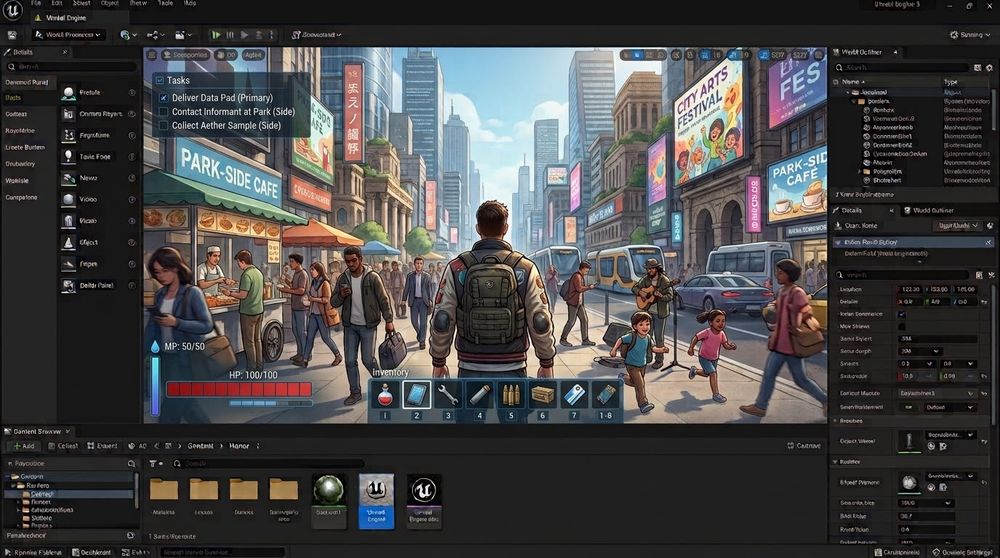
Task: Select the keycard inventory slot 7
Action: [x=574, y=395]
